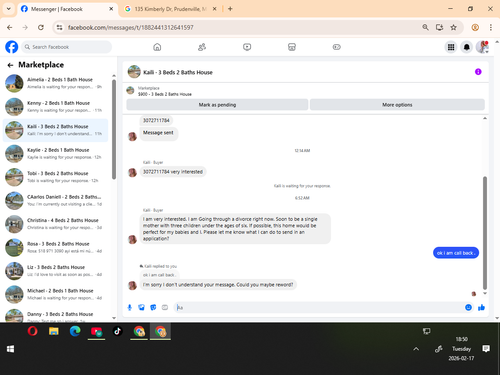
Task: View site information icon
Action: (x=59, y=27)
